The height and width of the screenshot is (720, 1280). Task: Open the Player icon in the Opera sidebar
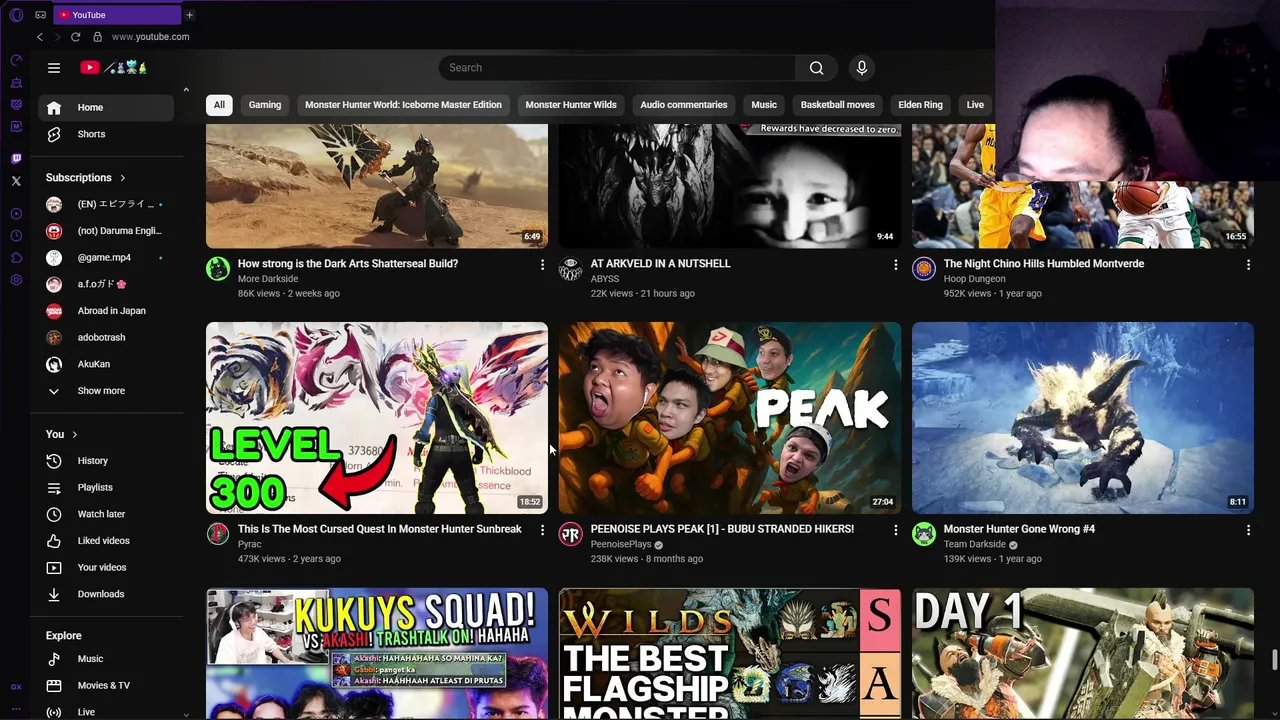[16, 214]
